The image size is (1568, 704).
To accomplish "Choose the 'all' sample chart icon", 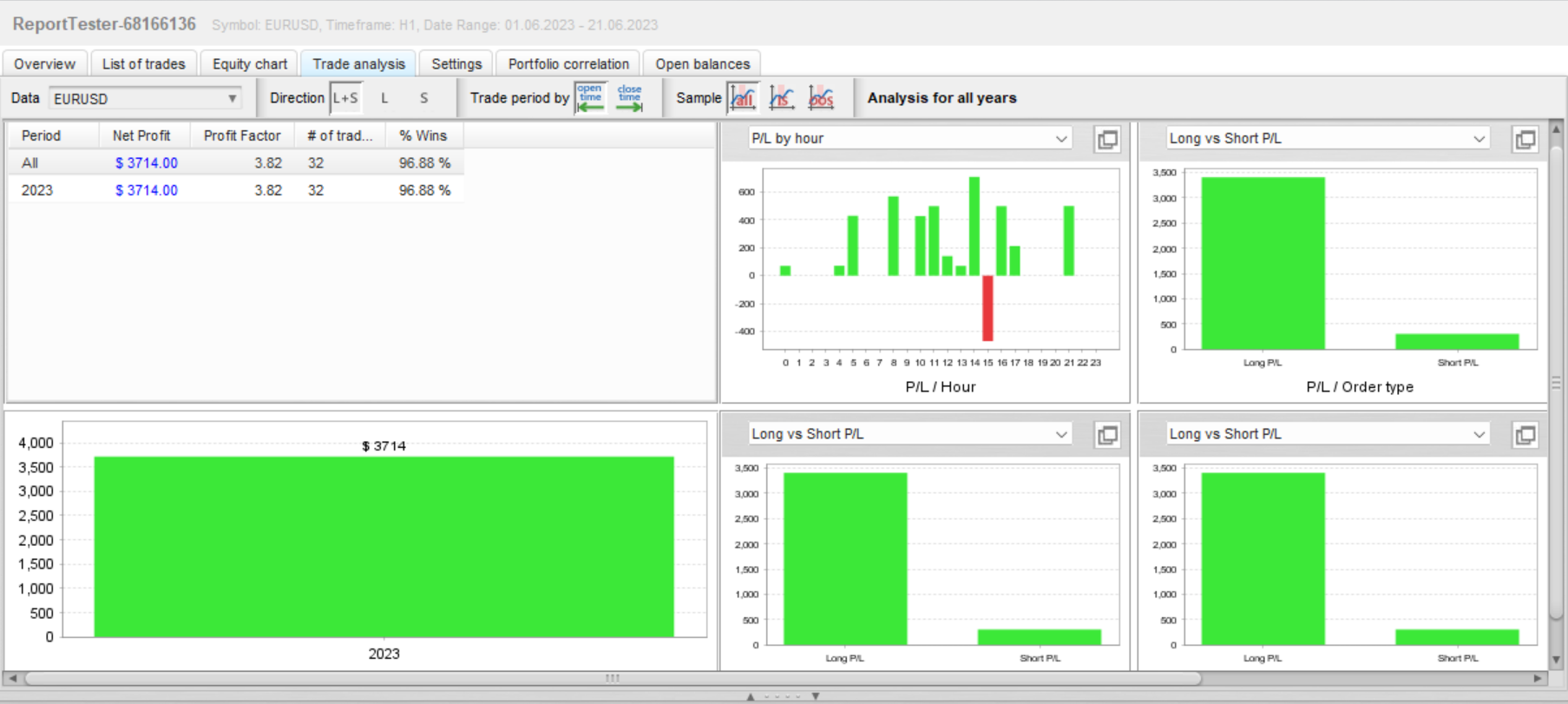I will click(743, 98).
